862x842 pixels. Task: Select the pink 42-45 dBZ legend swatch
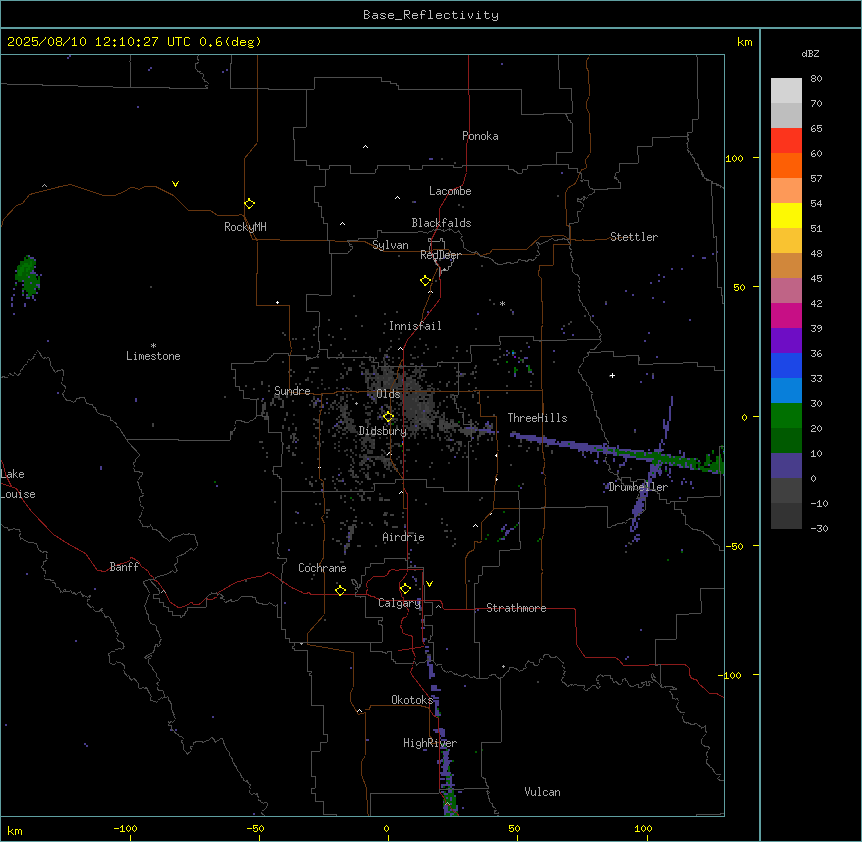(786, 291)
